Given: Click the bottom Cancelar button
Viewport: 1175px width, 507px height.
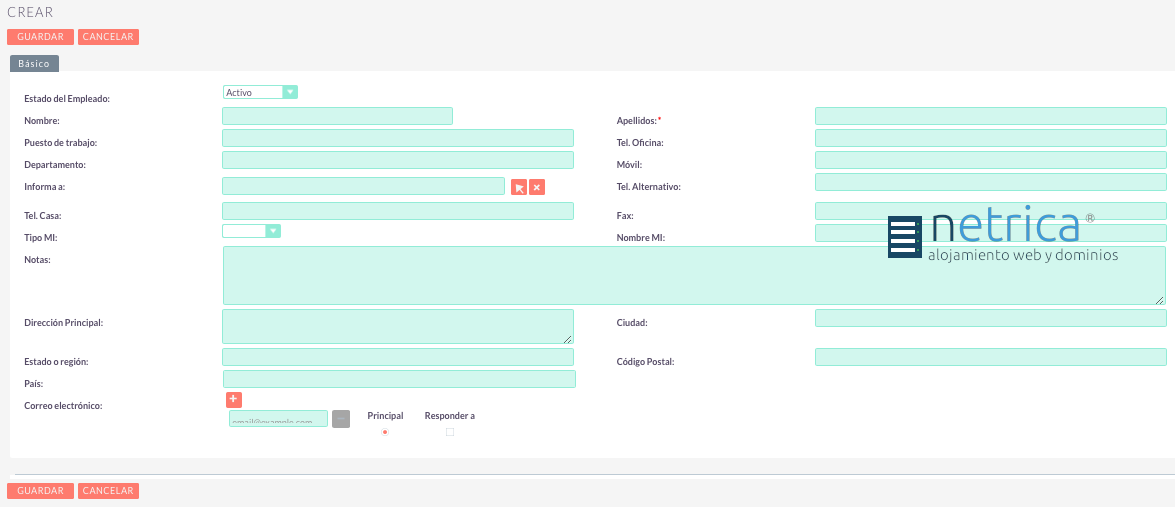Looking at the screenshot, I should point(108,491).
